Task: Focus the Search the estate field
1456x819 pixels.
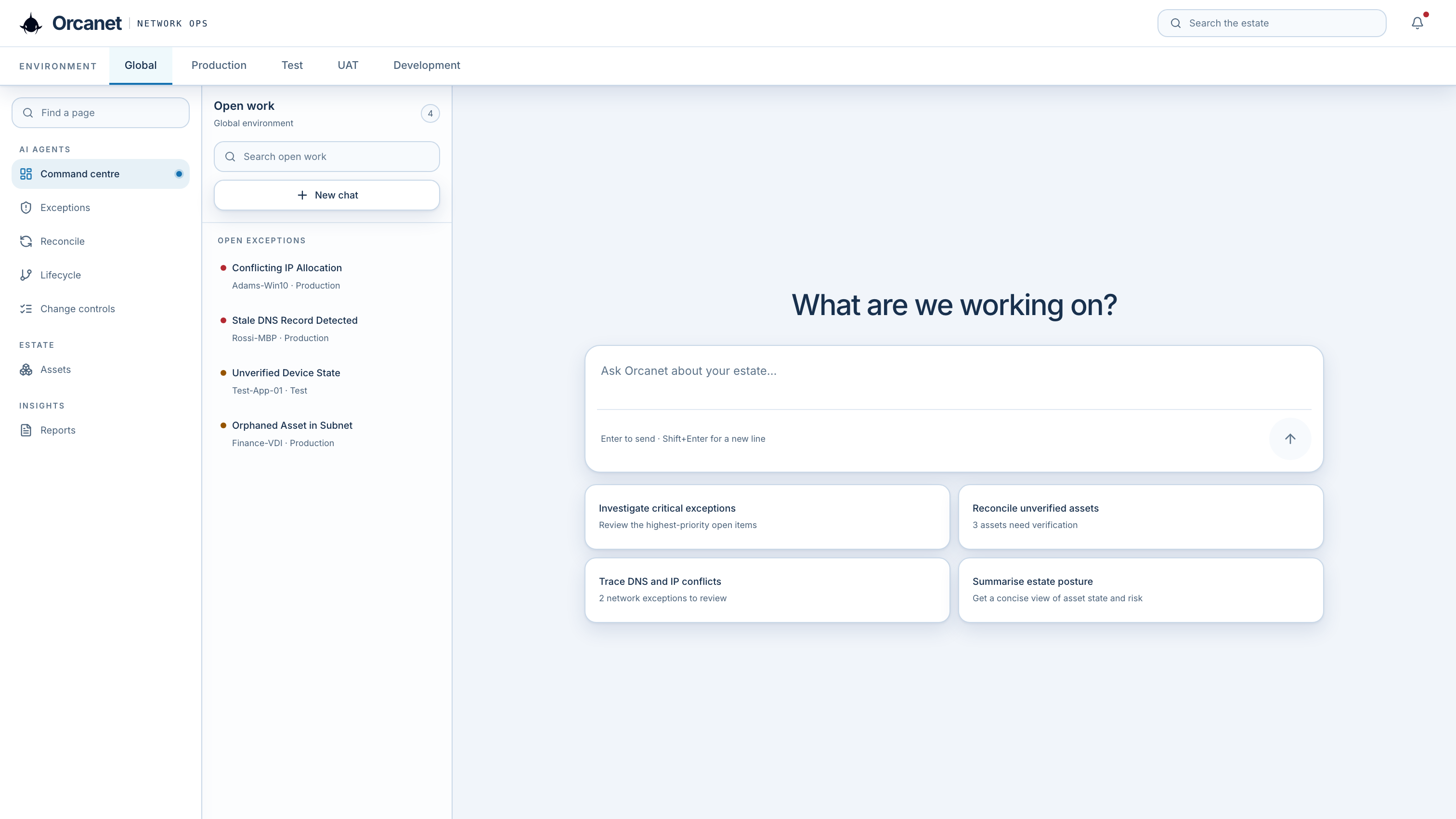Action: (x=1272, y=23)
